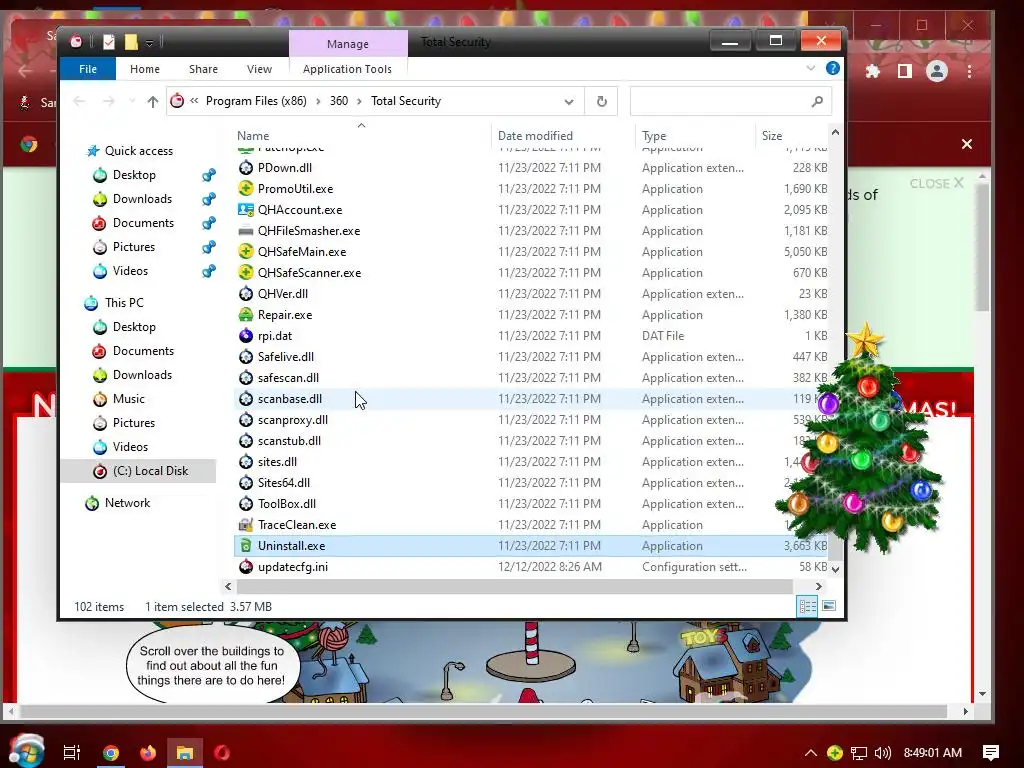The width and height of the screenshot is (1024, 768).
Task: Click the search magnifier icon in Explorer
Action: click(x=816, y=101)
